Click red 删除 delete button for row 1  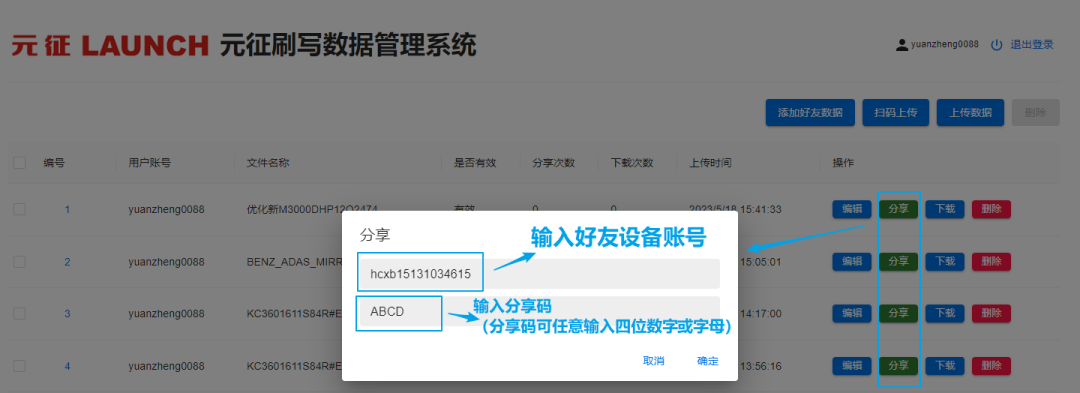991,209
